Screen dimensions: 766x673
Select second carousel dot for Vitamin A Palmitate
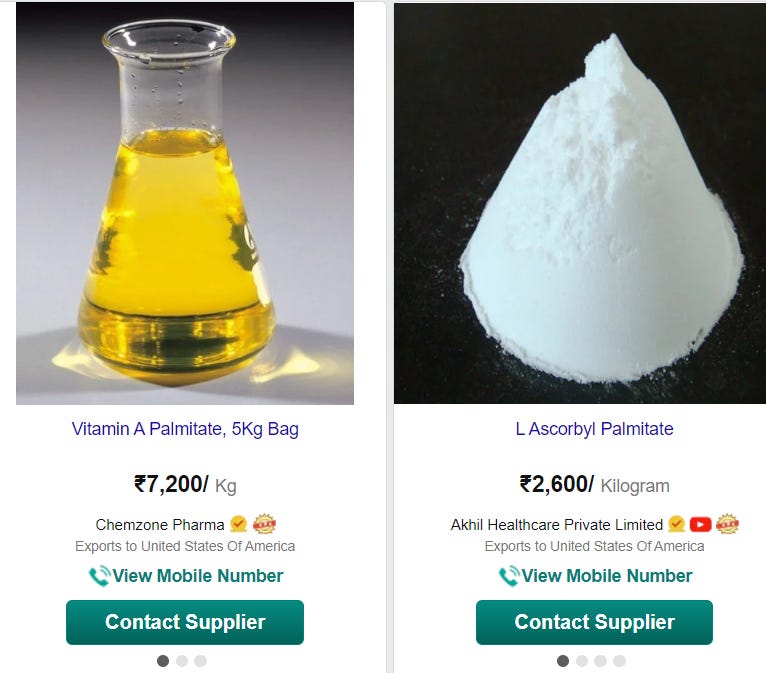click(182, 661)
